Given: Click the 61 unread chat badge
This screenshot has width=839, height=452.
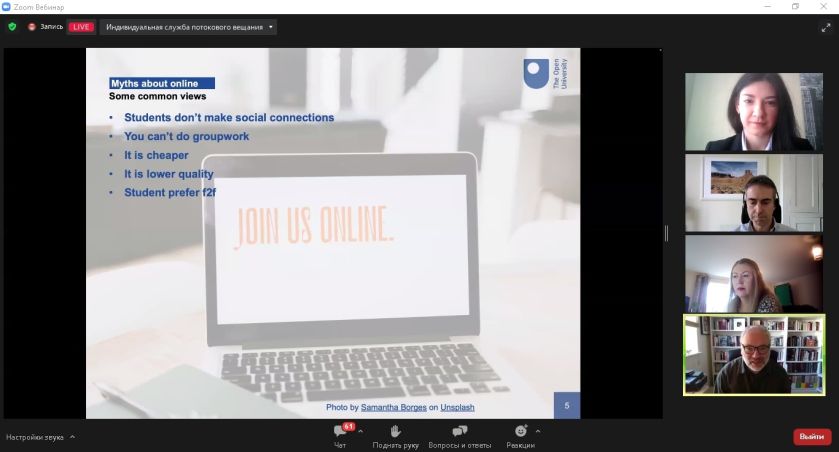Looking at the screenshot, I should pyautogui.click(x=349, y=426).
